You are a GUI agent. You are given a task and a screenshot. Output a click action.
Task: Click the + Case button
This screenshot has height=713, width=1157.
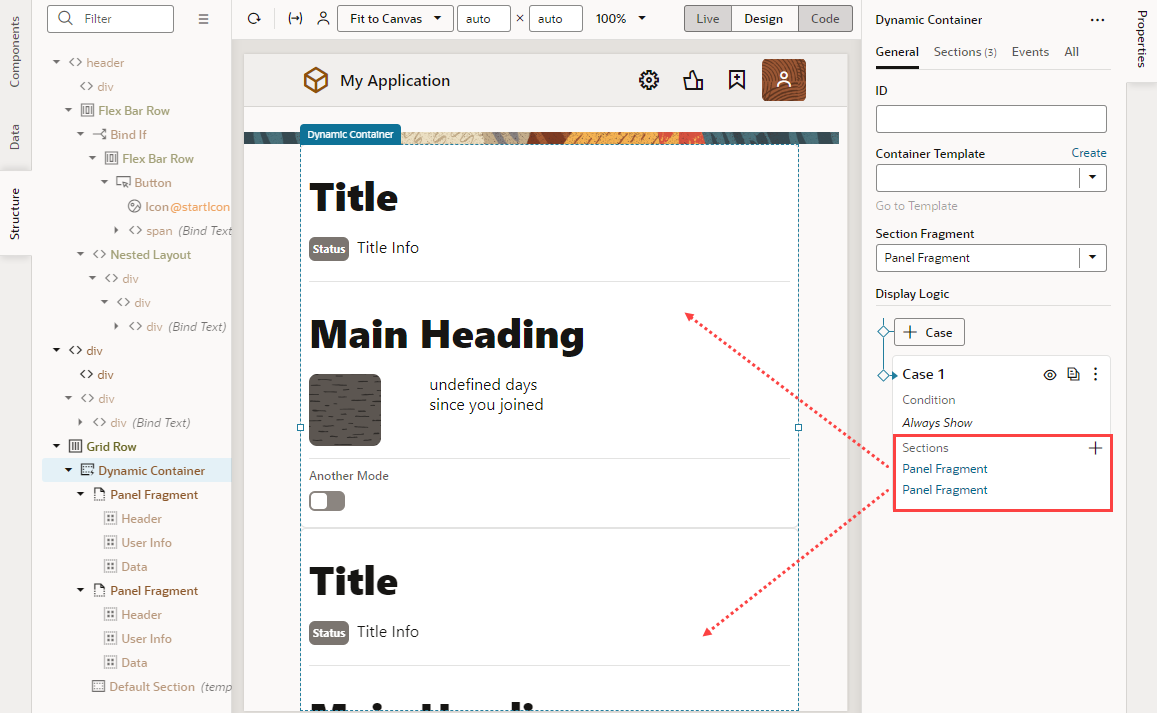tap(929, 332)
